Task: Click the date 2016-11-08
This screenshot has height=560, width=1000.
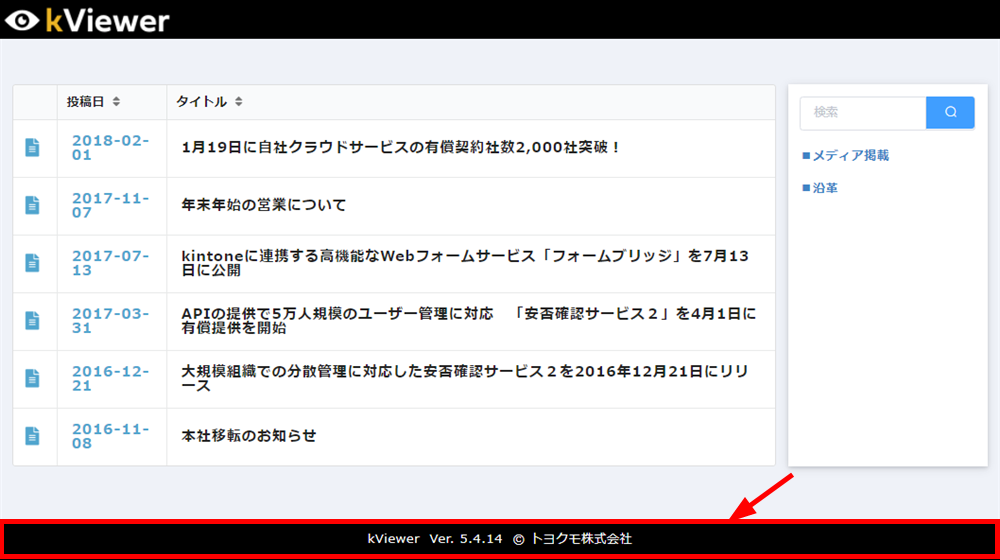Action: tap(110, 436)
